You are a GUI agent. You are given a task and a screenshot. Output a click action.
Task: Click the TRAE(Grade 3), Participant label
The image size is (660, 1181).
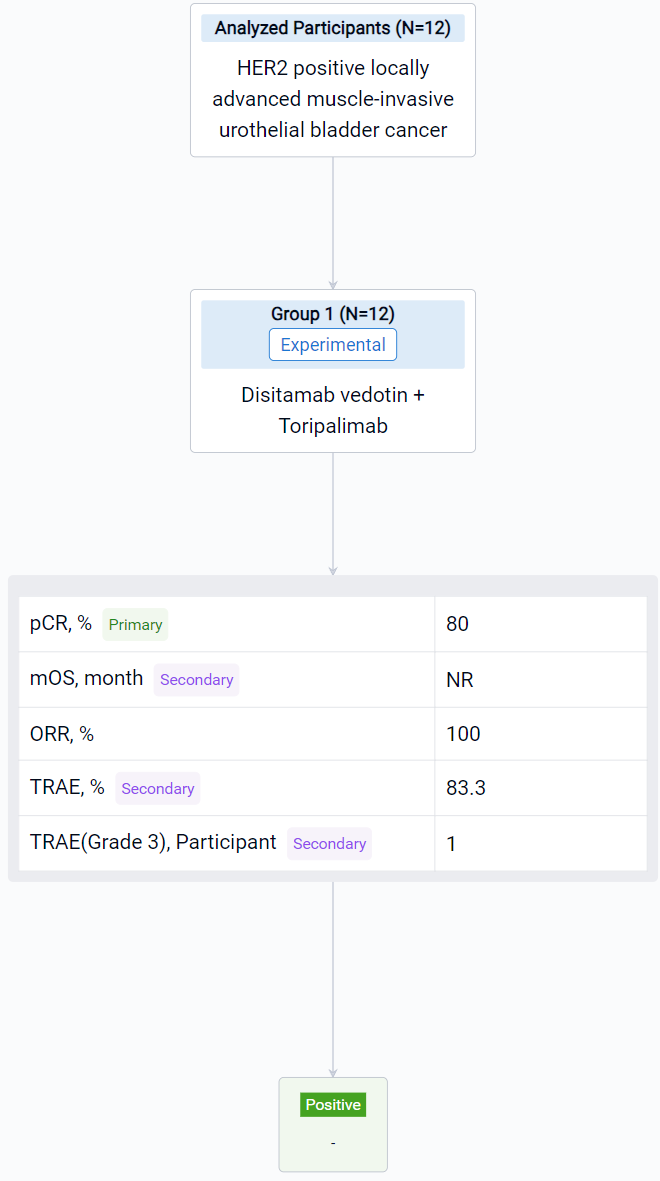click(153, 843)
